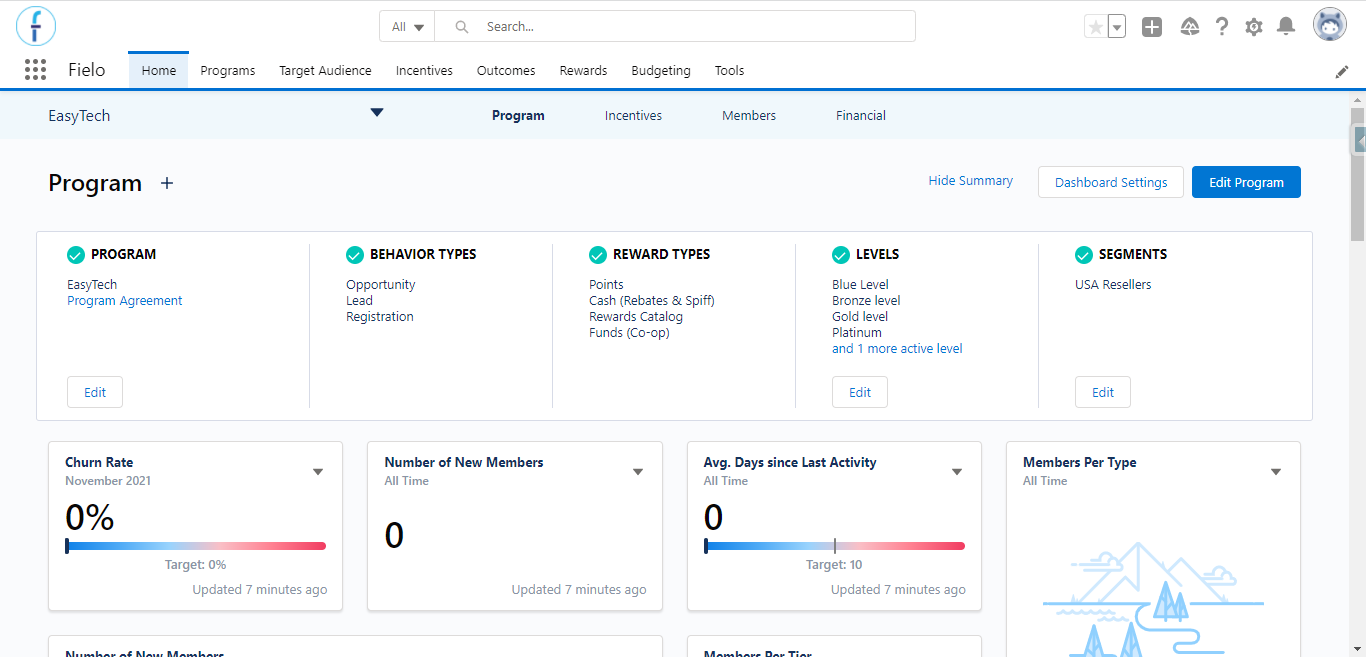The width and height of the screenshot is (1366, 657).
Task: Click the SEGMENTS green checkmark icon
Action: pos(1083,254)
